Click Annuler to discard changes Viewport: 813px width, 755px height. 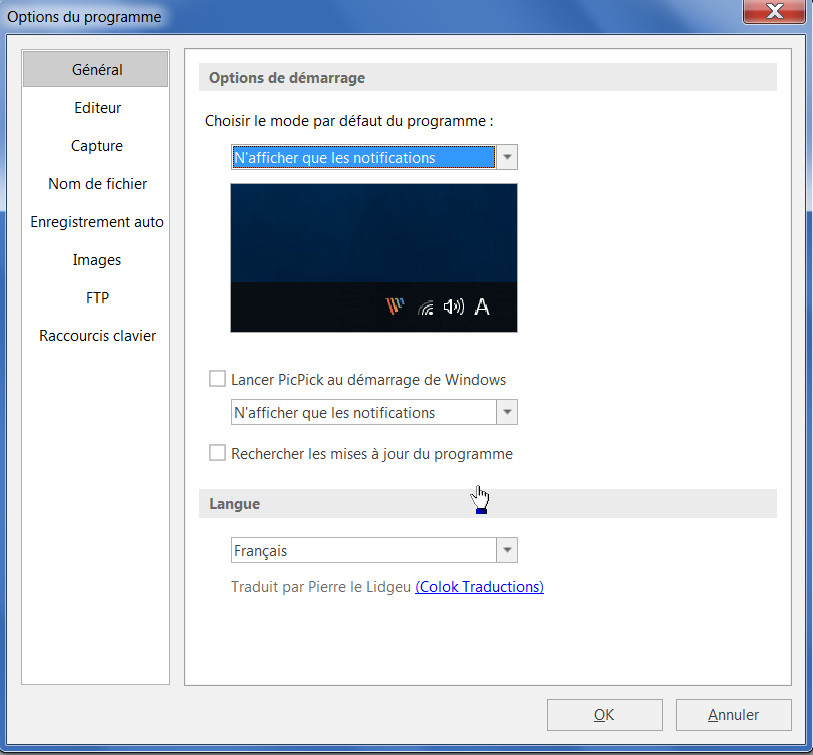(x=734, y=715)
